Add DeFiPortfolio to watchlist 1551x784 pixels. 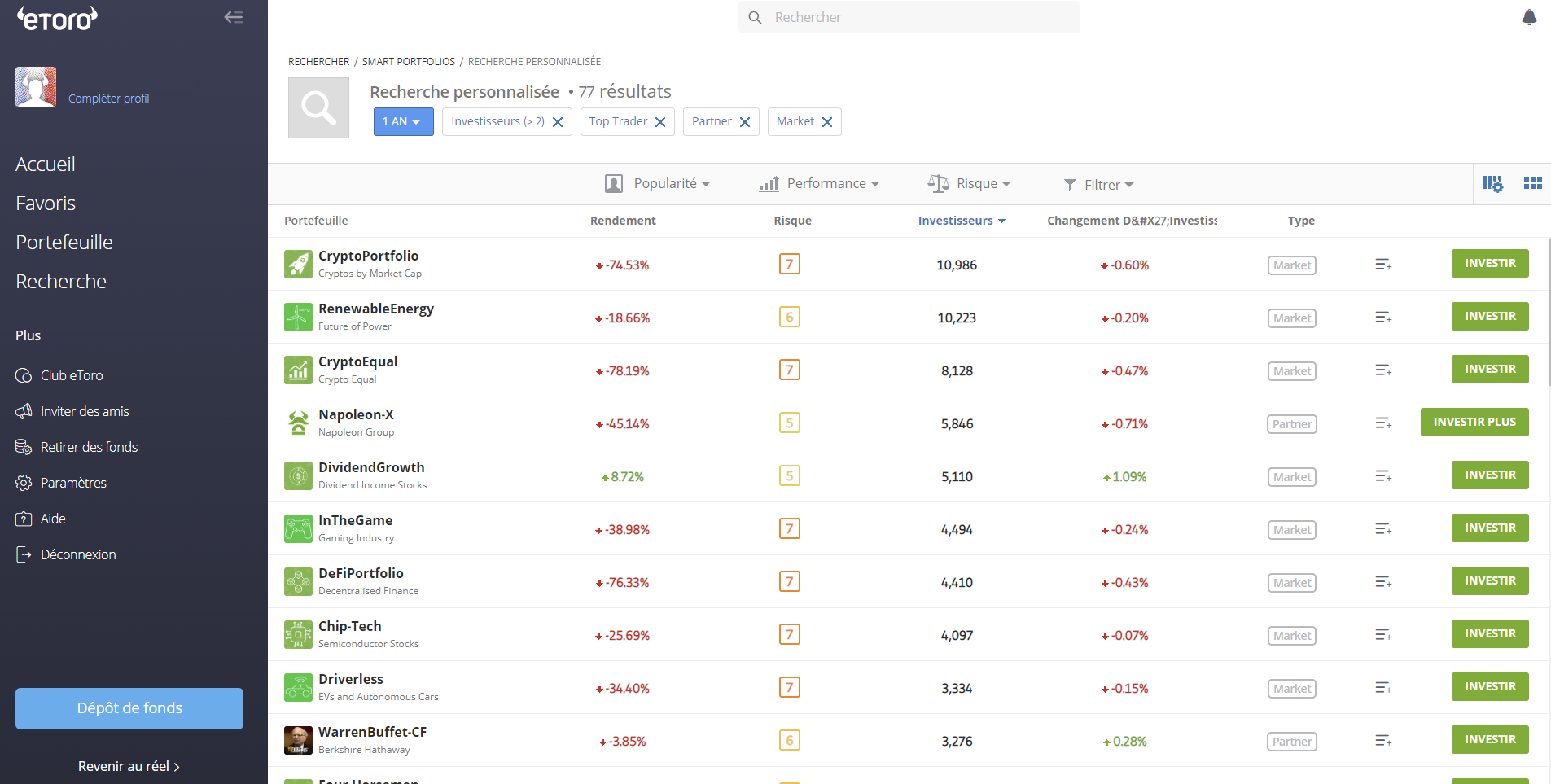[x=1383, y=582]
